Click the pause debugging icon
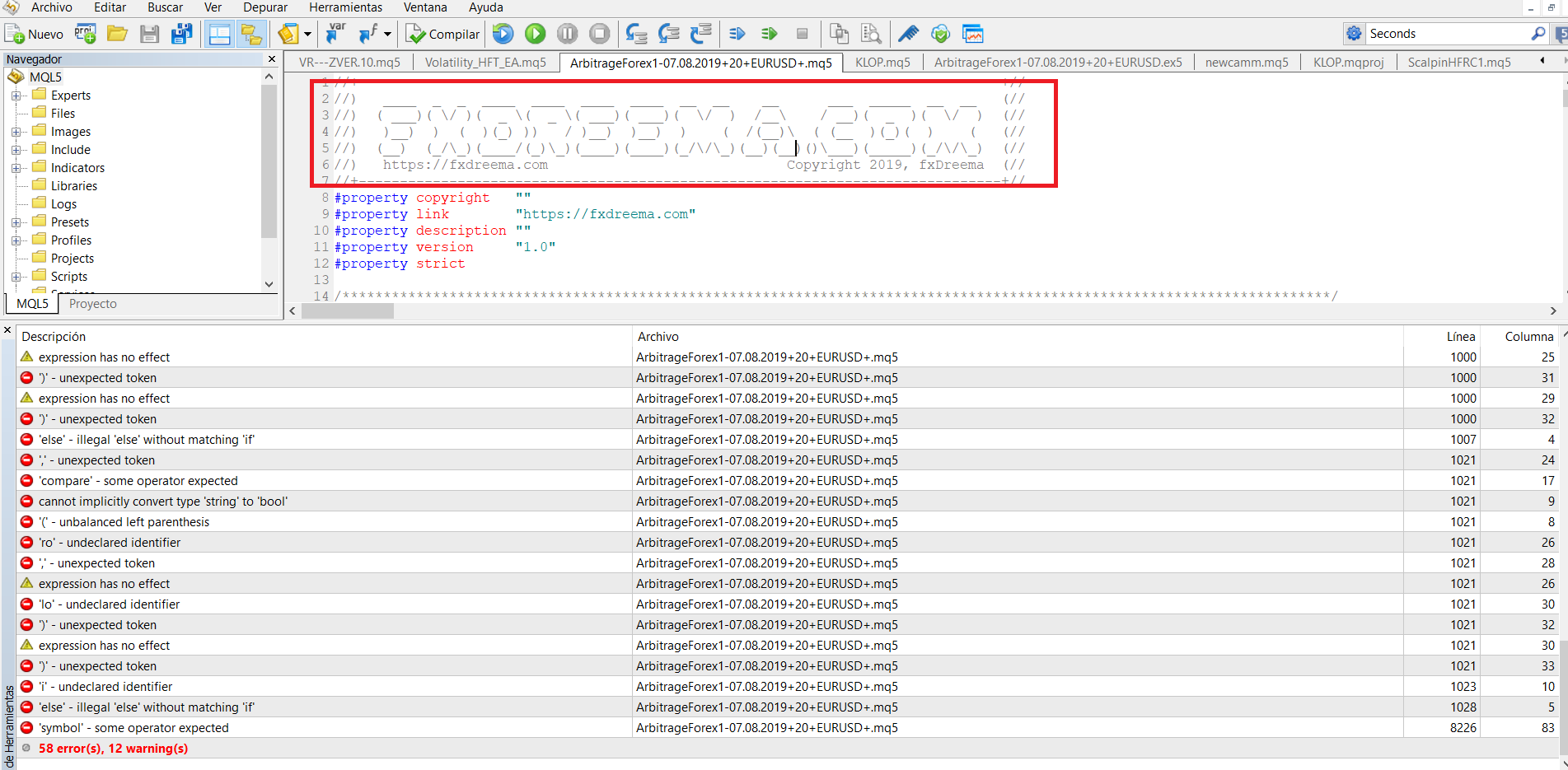The height and width of the screenshot is (770, 1568). point(567,34)
